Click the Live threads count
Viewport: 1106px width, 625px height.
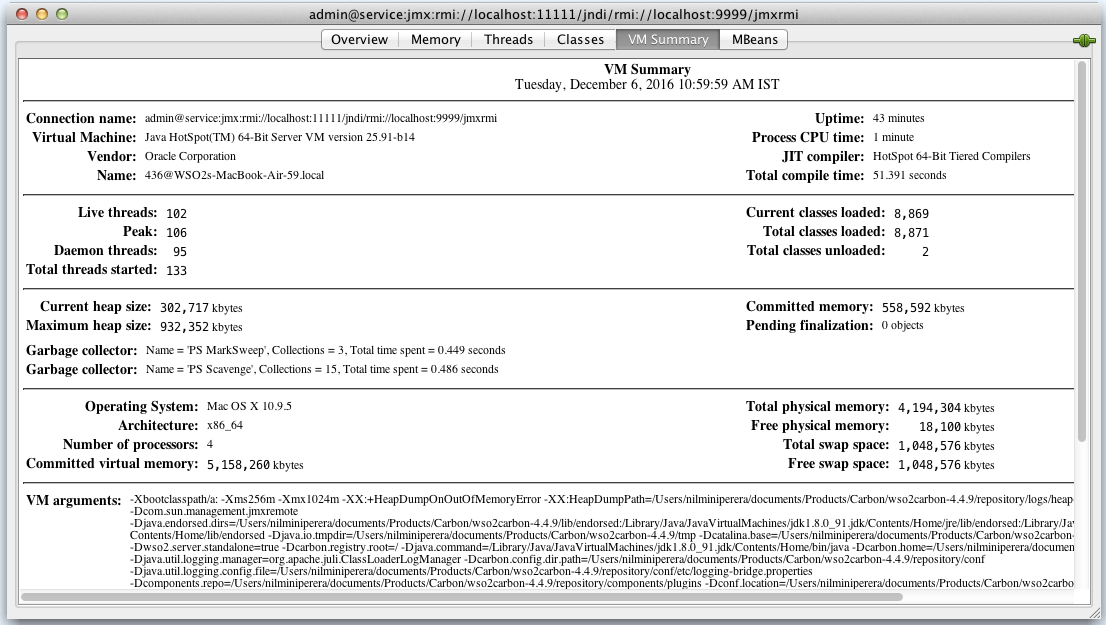coord(176,213)
